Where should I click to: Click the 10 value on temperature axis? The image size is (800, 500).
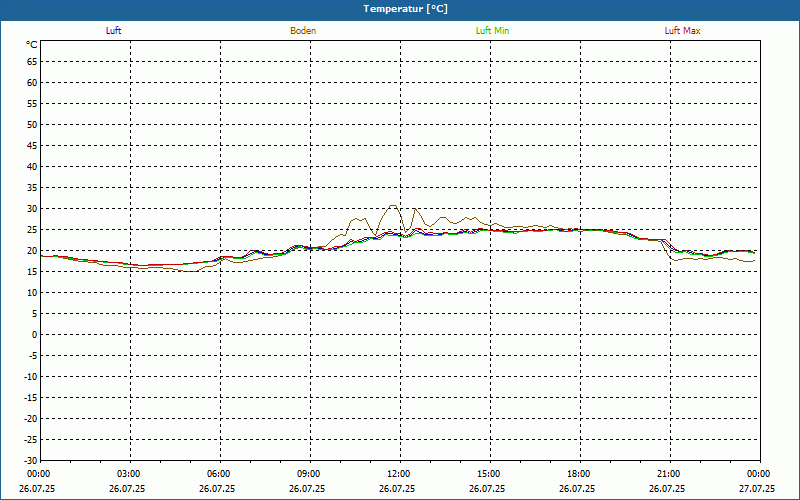click(x=32, y=293)
